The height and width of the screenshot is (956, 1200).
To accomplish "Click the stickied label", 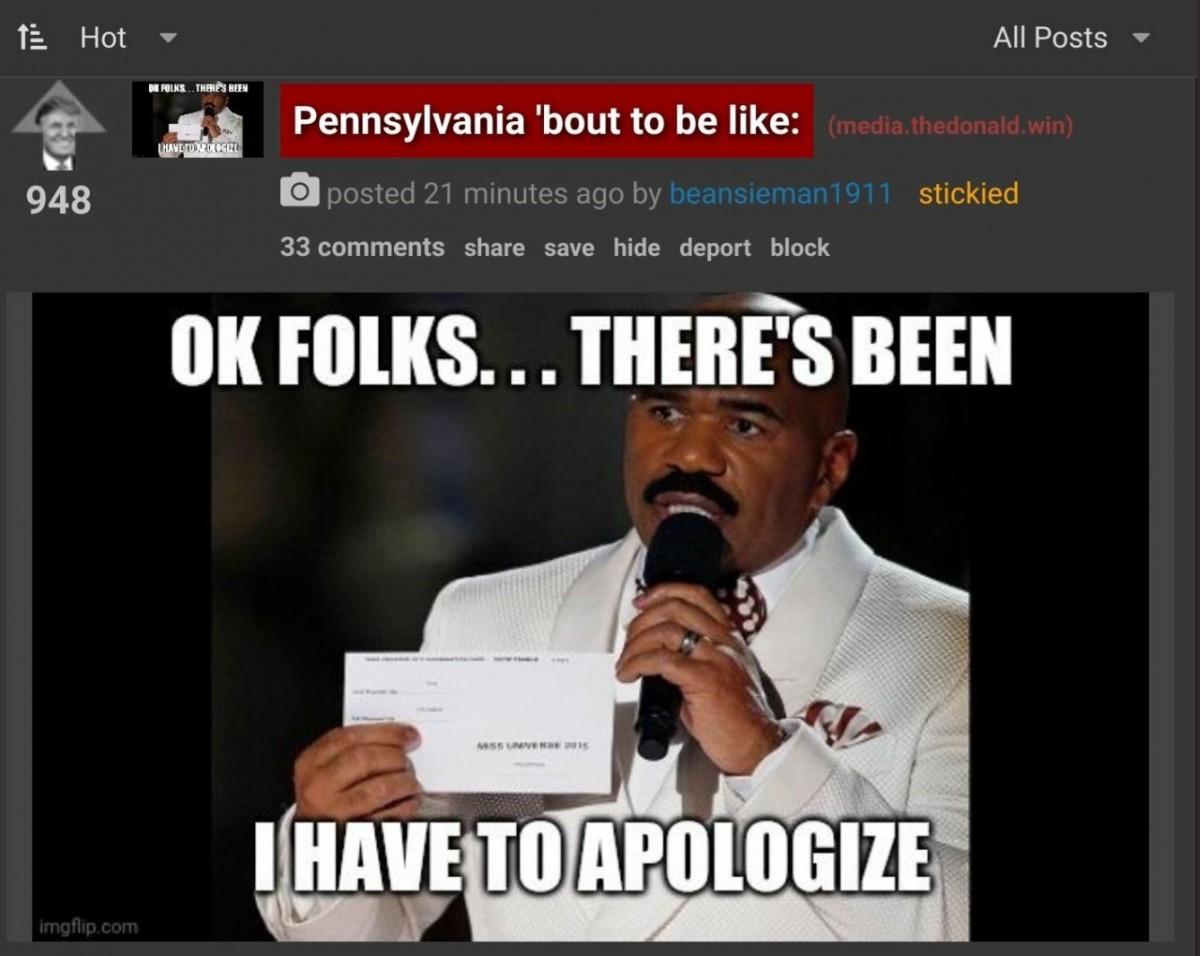I will coord(968,193).
